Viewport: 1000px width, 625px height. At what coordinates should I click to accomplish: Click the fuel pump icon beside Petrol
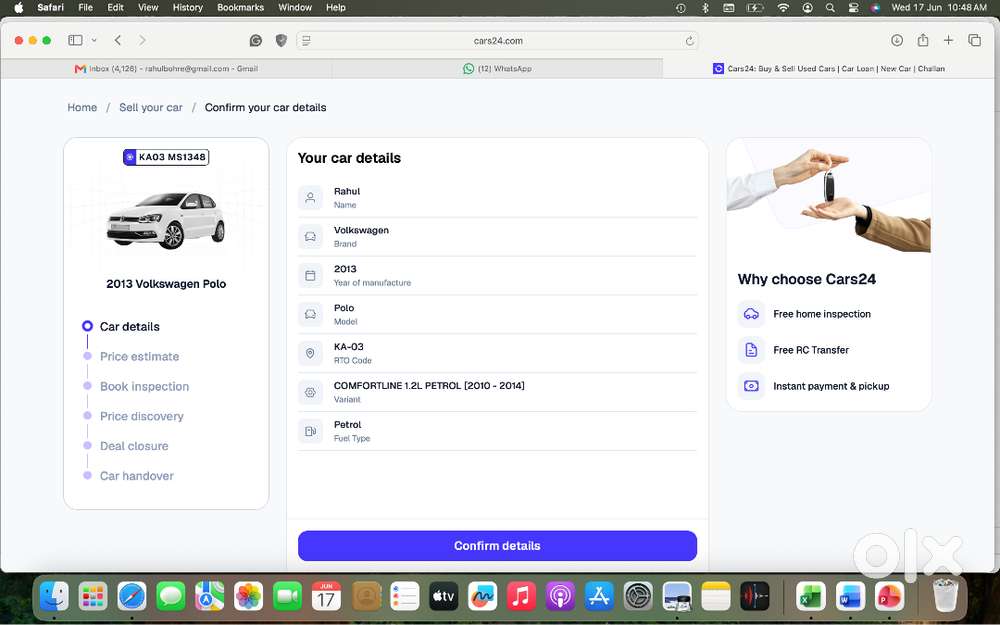pos(310,431)
